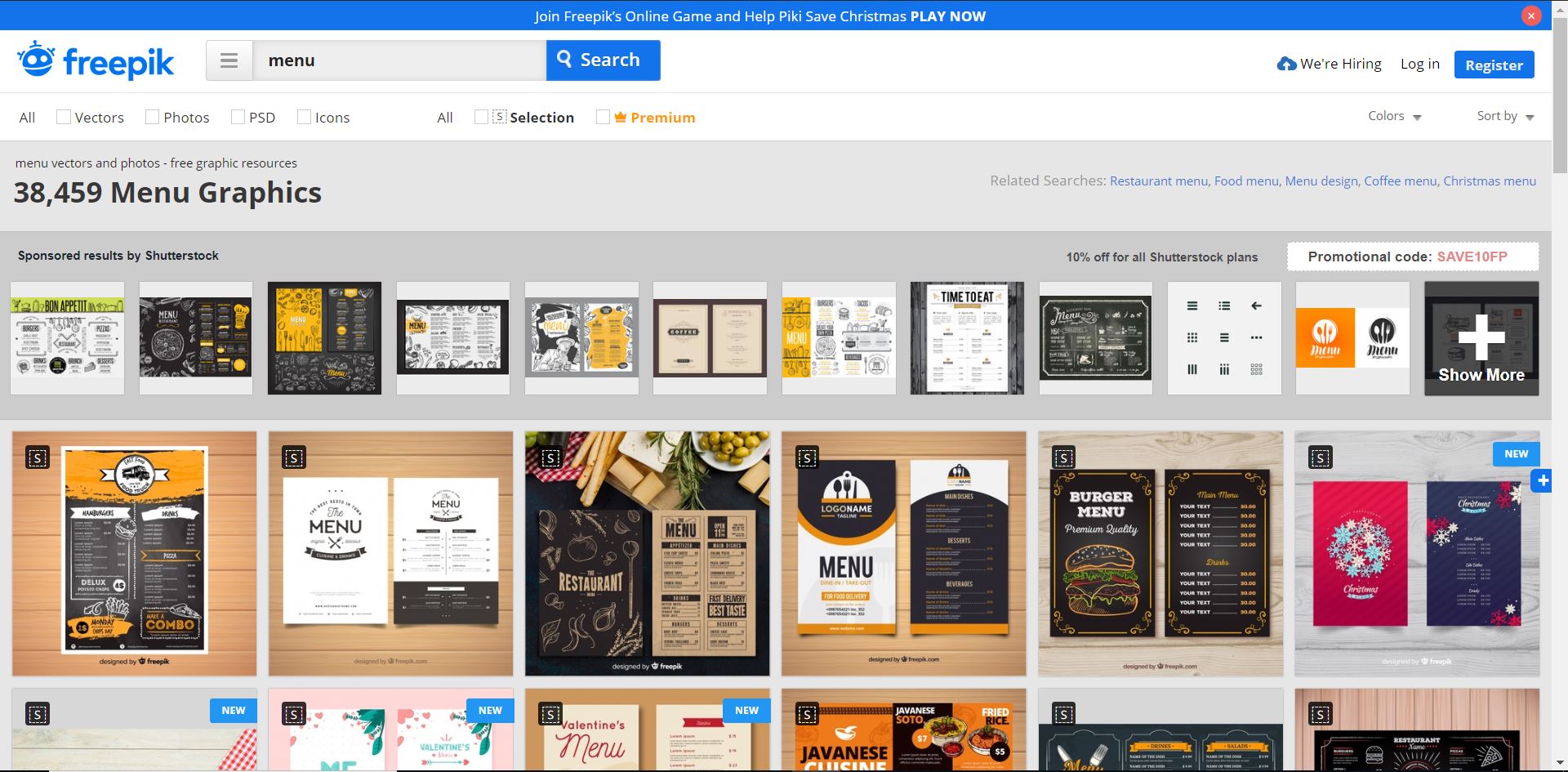Click the Show More plus tile
Viewport: 1568px width, 772px height.
(1481, 339)
